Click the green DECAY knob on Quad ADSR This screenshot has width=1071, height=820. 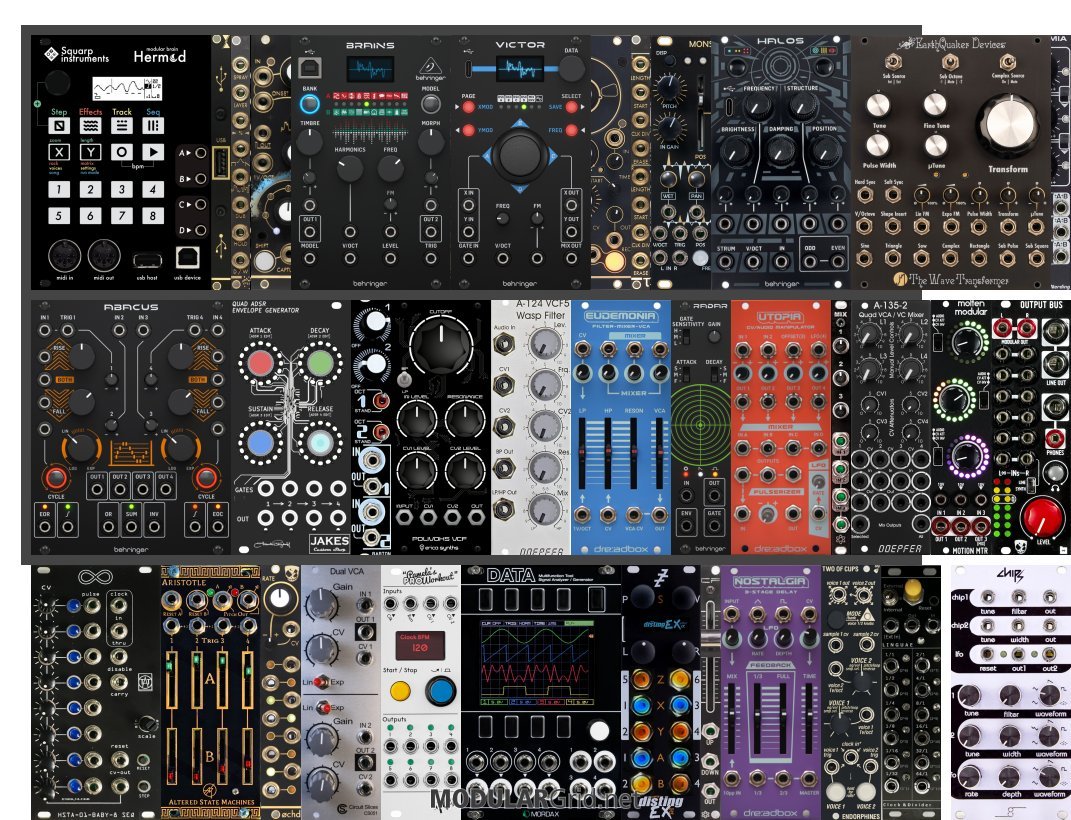pos(320,363)
